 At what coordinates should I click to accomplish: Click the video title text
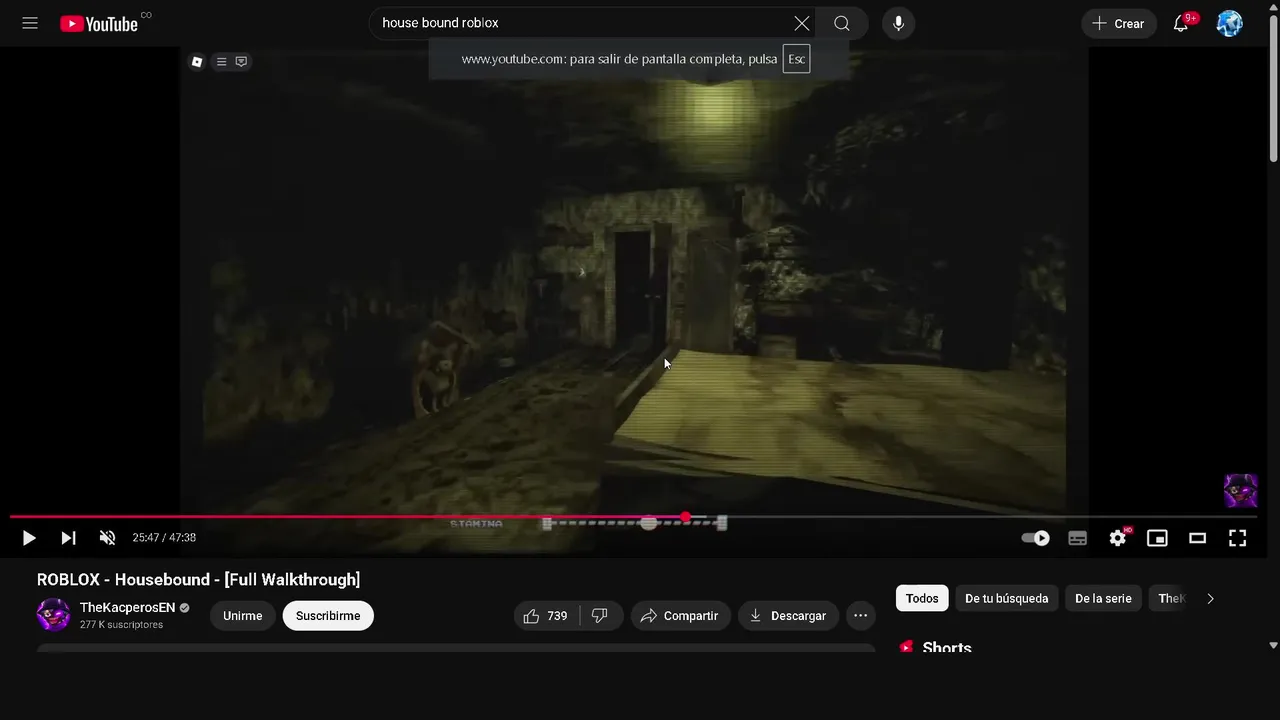(x=198, y=580)
